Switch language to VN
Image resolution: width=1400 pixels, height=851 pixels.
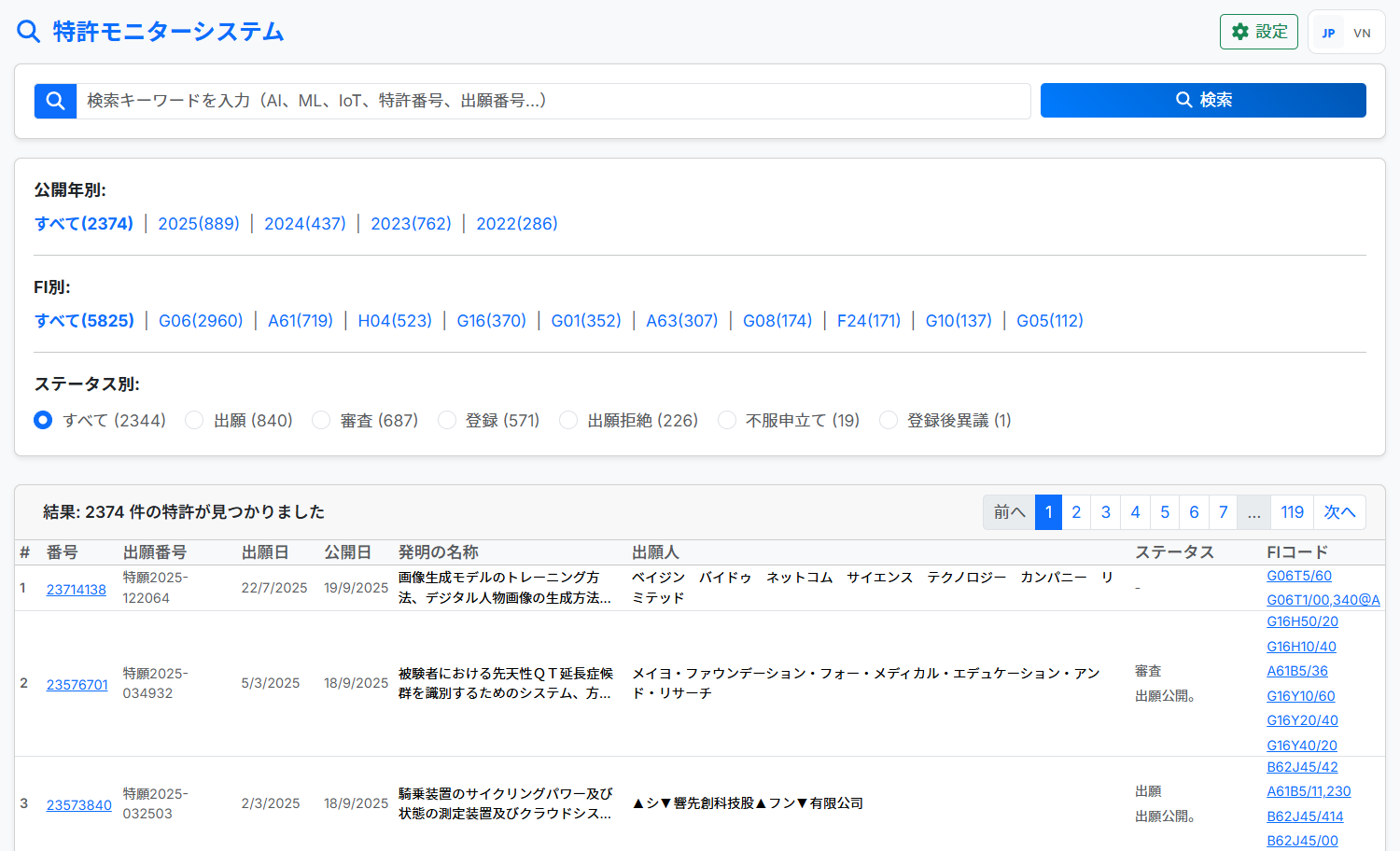[1362, 33]
